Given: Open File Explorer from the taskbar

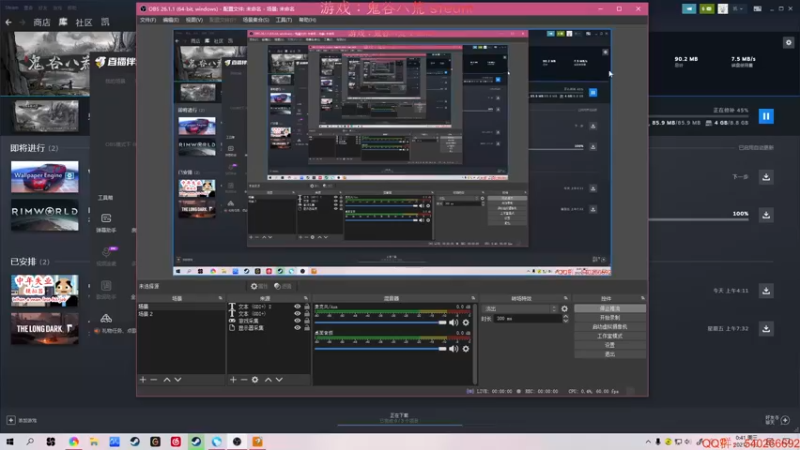Looking at the screenshot, I should click(94, 442).
